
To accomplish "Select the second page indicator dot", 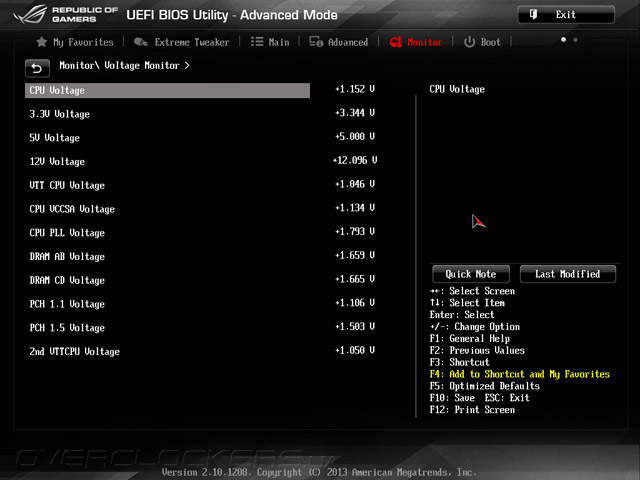I will (x=575, y=40).
